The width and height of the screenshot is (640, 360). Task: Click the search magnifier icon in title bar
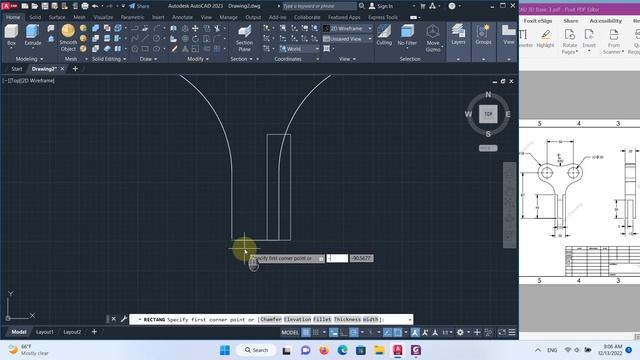[362, 6]
